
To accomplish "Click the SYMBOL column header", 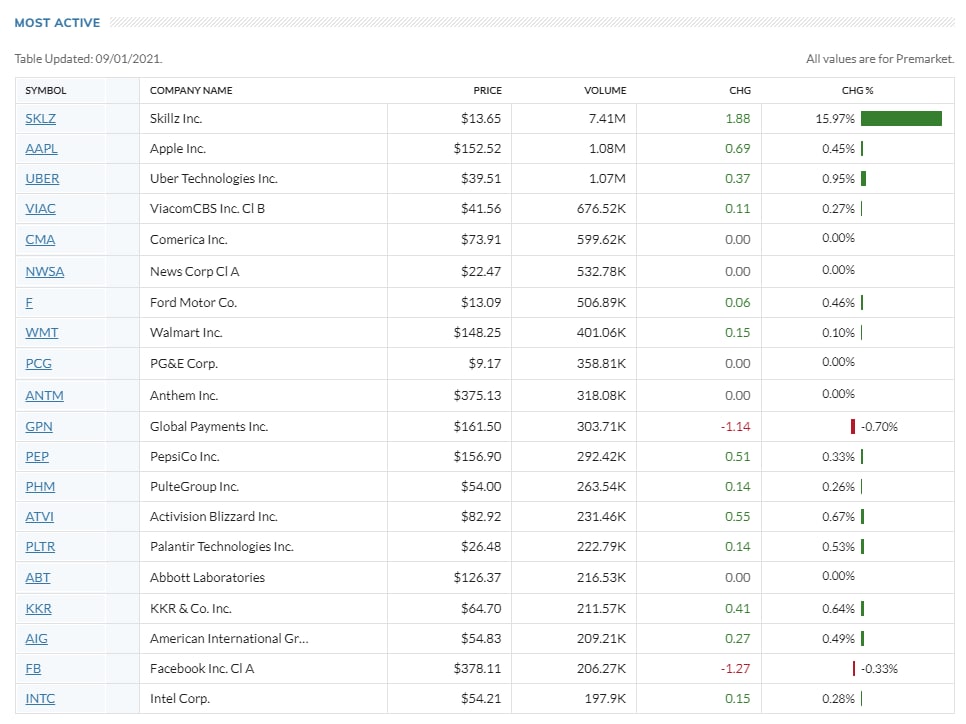I will [46, 91].
